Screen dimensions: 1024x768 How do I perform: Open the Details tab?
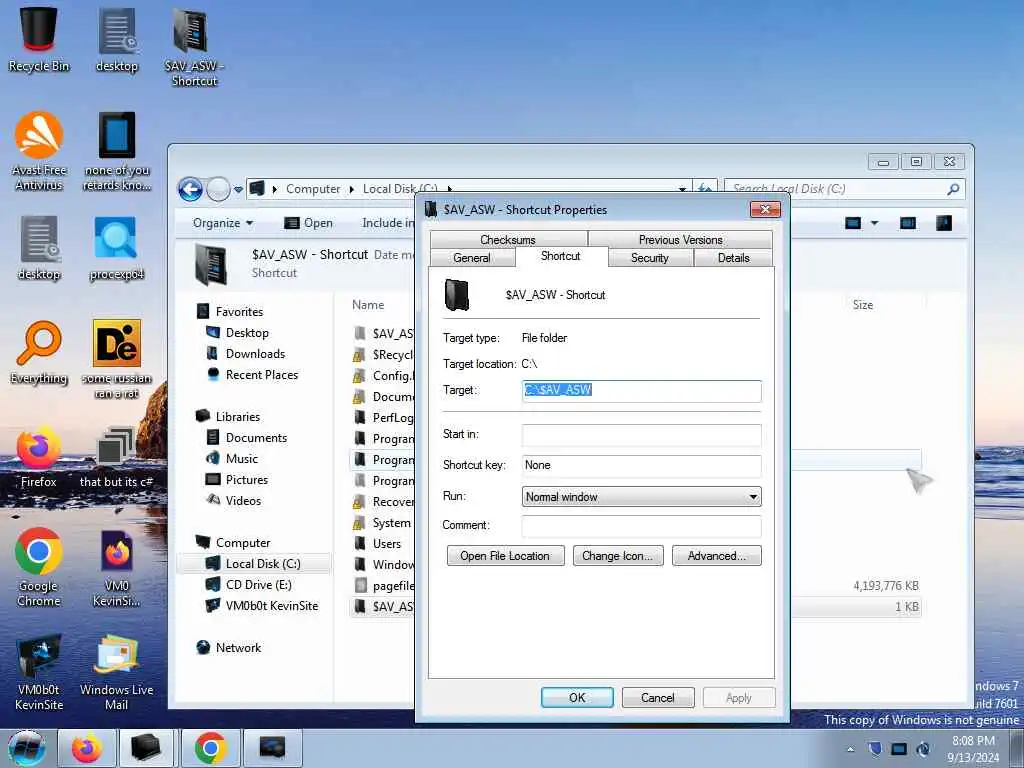(x=733, y=258)
